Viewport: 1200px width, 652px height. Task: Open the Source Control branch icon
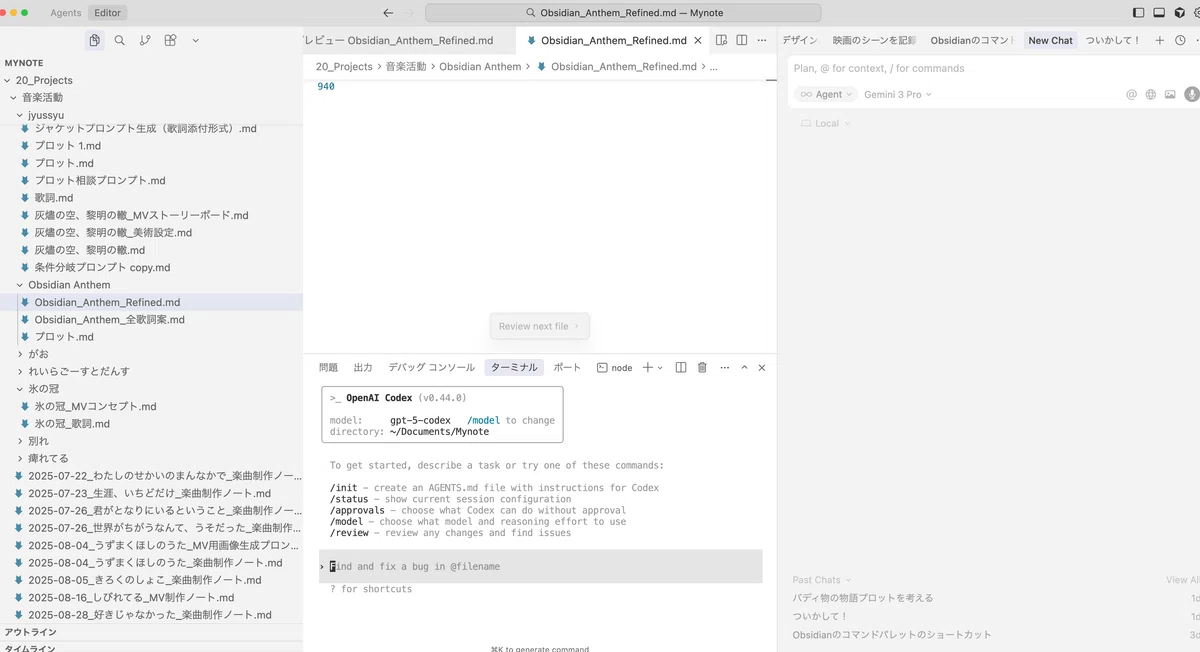(x=145, y=40)
